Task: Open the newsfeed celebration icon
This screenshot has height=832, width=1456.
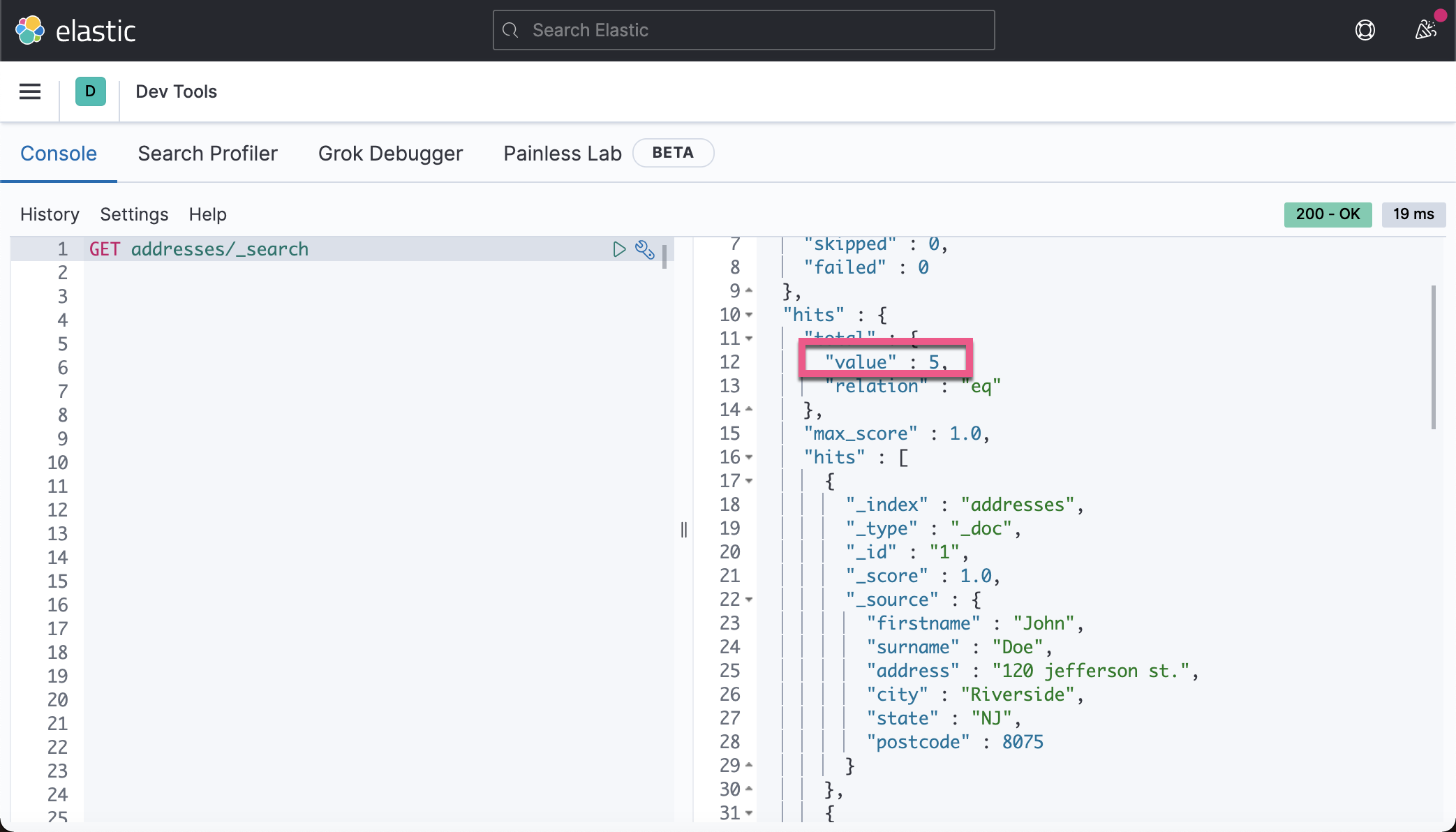Action: [1425, 30]
